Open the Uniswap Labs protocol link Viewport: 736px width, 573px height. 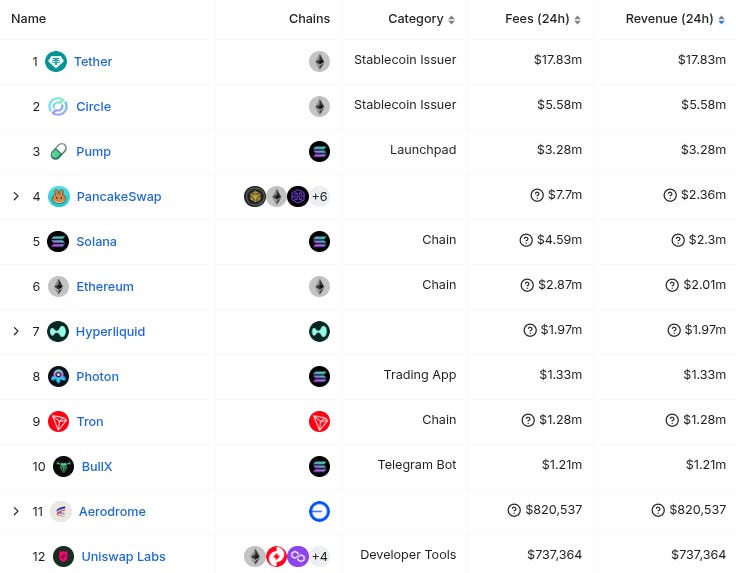point(123,557)
